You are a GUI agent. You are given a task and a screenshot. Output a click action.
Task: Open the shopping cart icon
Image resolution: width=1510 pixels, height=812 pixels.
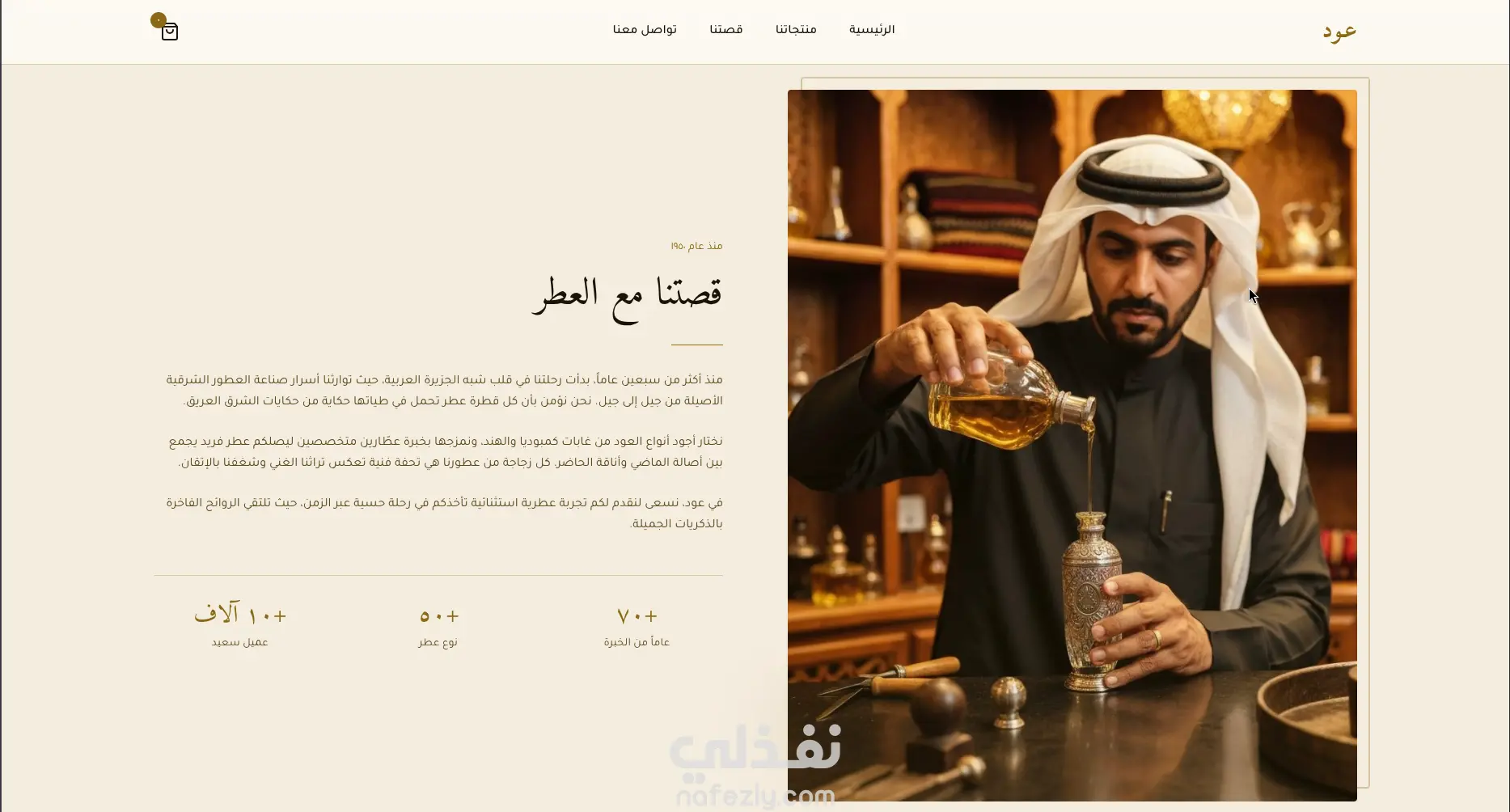(169, 32)
